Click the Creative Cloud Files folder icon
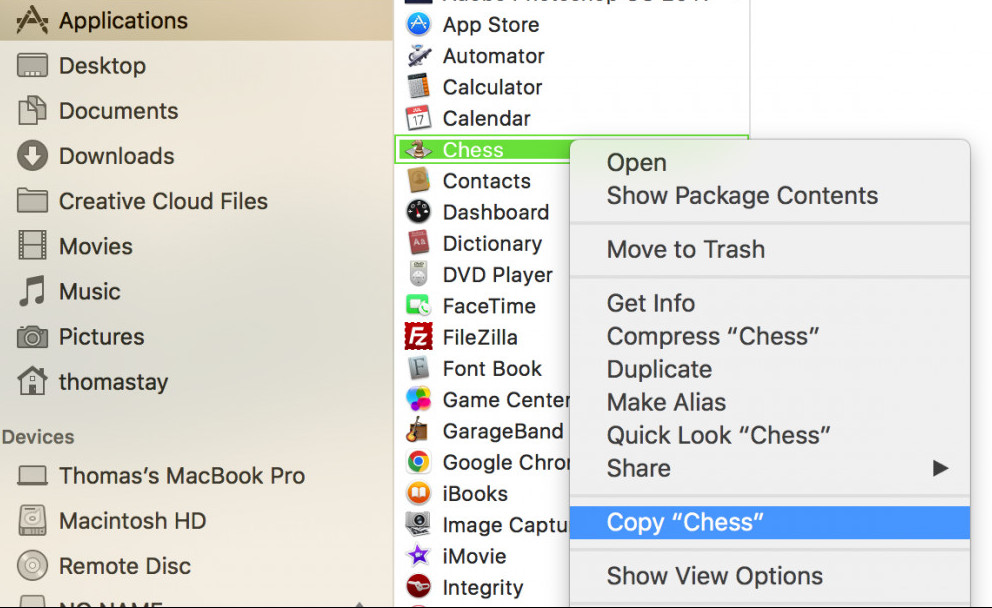This screenshot has width=992, height=608. [x=32, y=201]
